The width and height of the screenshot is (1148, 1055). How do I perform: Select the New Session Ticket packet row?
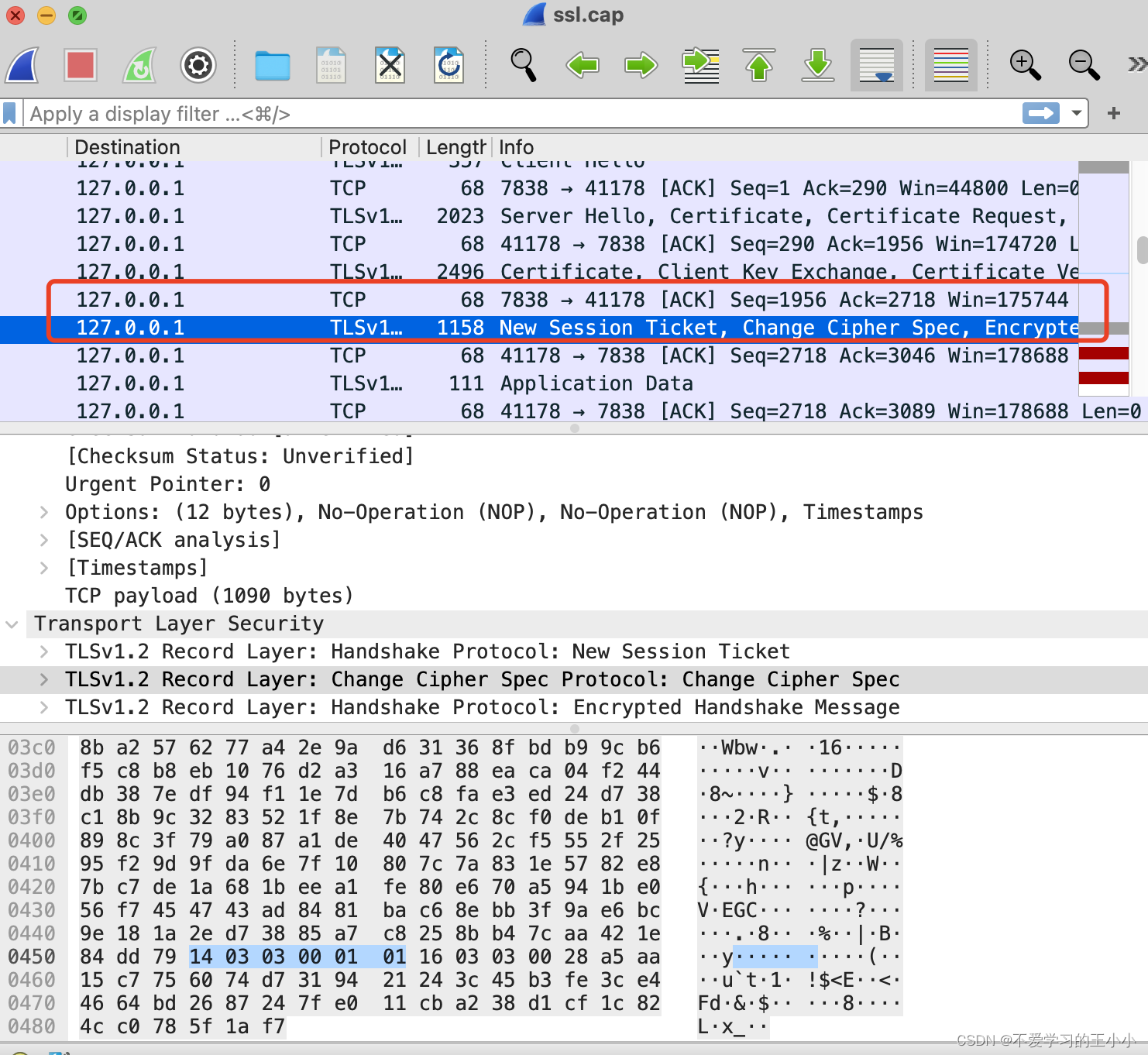tap(539, 328)
